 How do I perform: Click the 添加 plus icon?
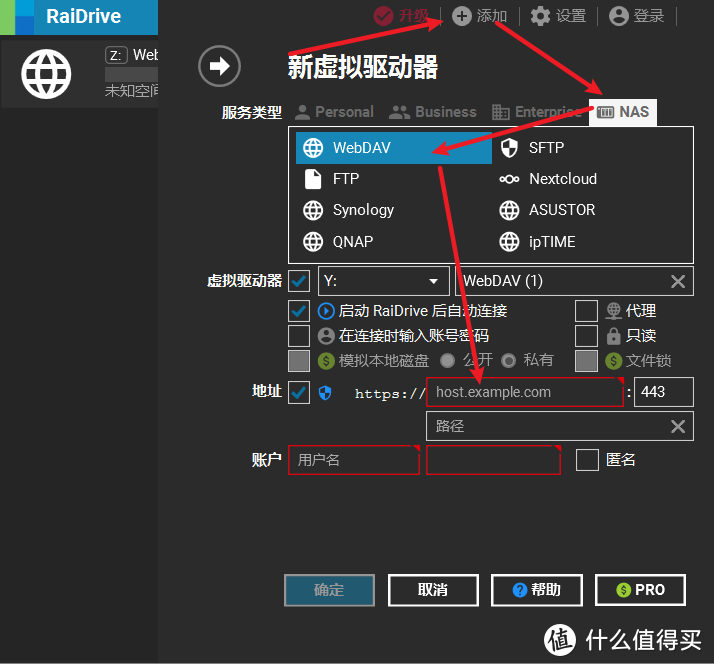click(462, 16)
